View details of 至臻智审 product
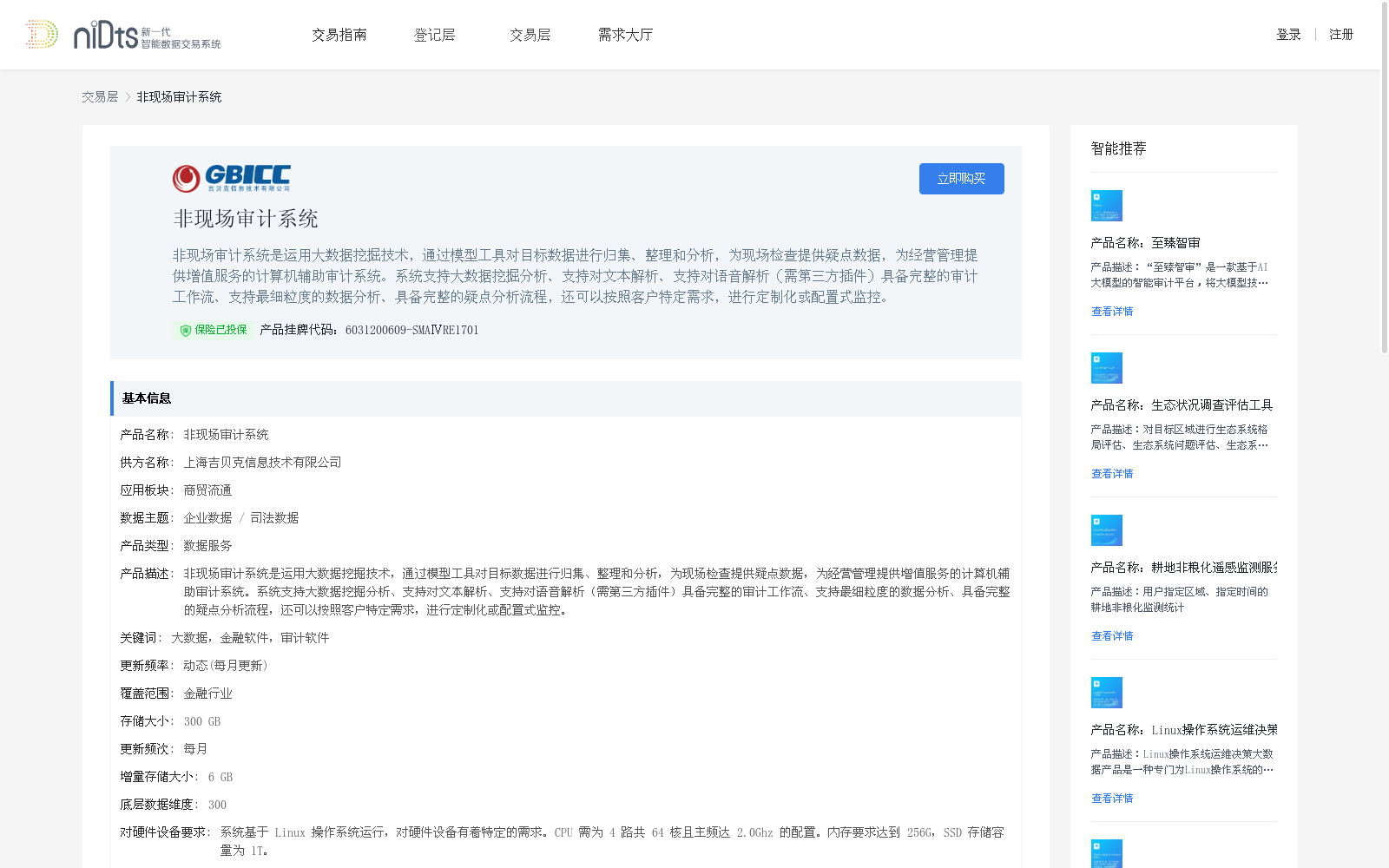Image resolution: width=1389 pixels, height=868 pixels. [1112, 312]
